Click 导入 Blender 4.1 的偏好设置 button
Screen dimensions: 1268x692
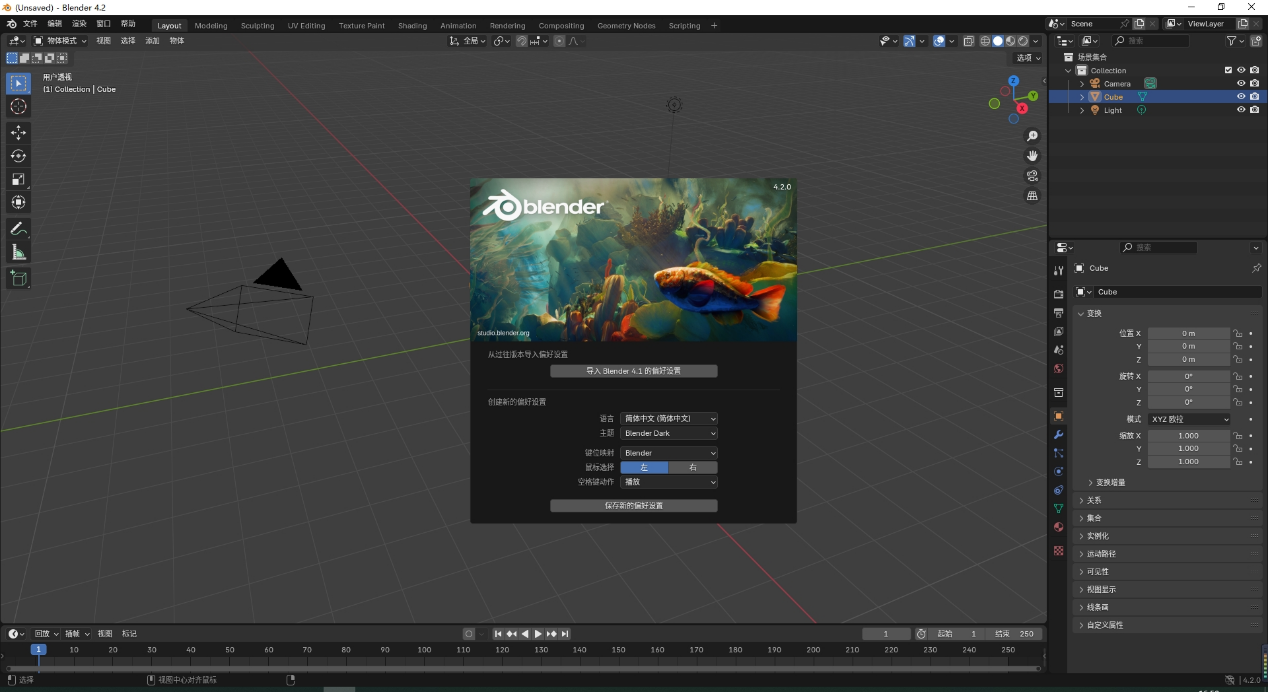(x=633, y=371)
